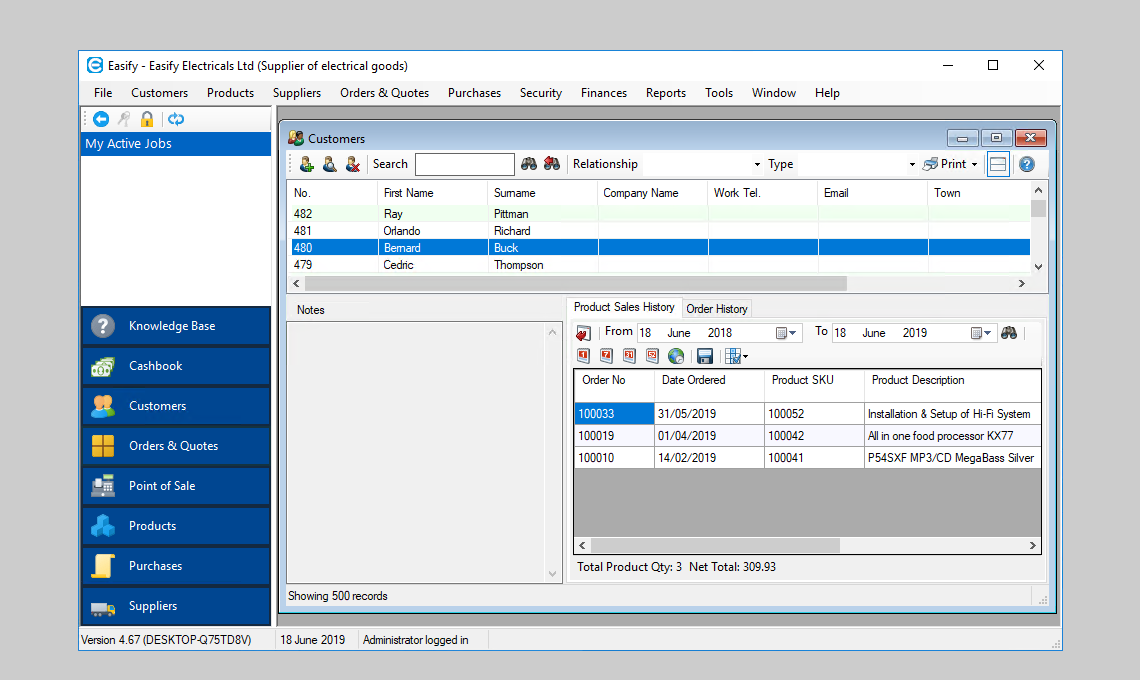Run a customer search with binoculars icon
Image resolution: width=1140 pixels, height=680 pixels.
[529, 163]
